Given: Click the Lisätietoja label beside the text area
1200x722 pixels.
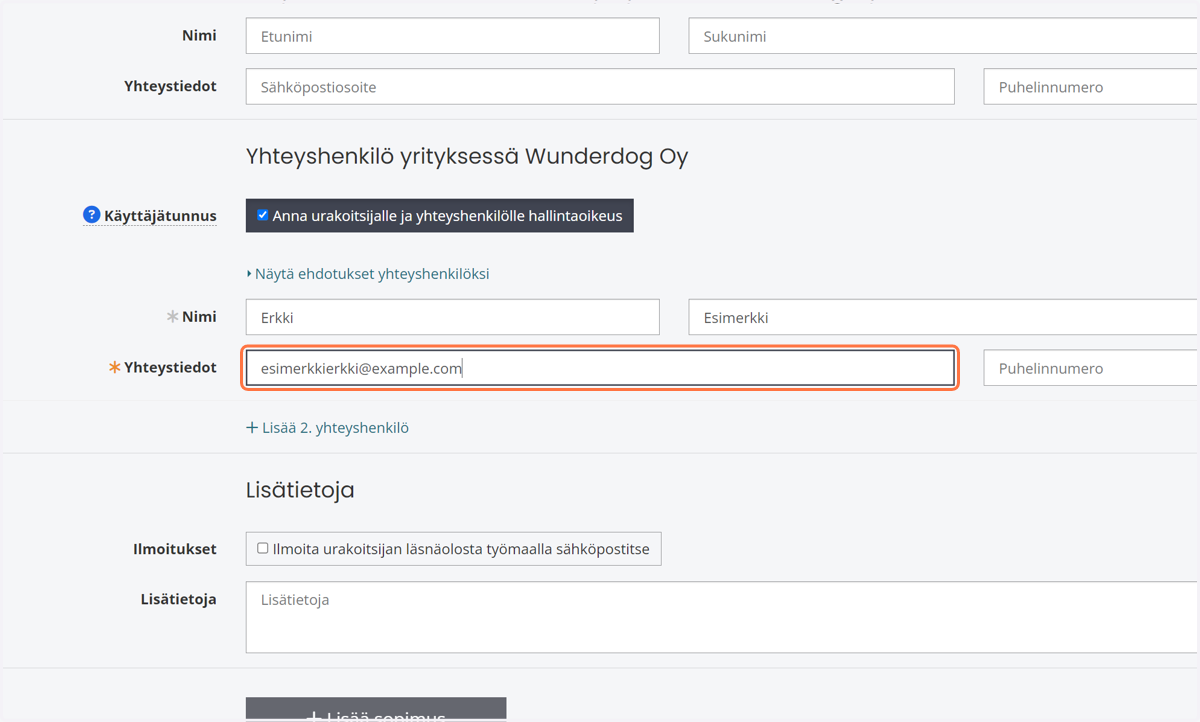Looking at the screenshot, I should (179, 600).
